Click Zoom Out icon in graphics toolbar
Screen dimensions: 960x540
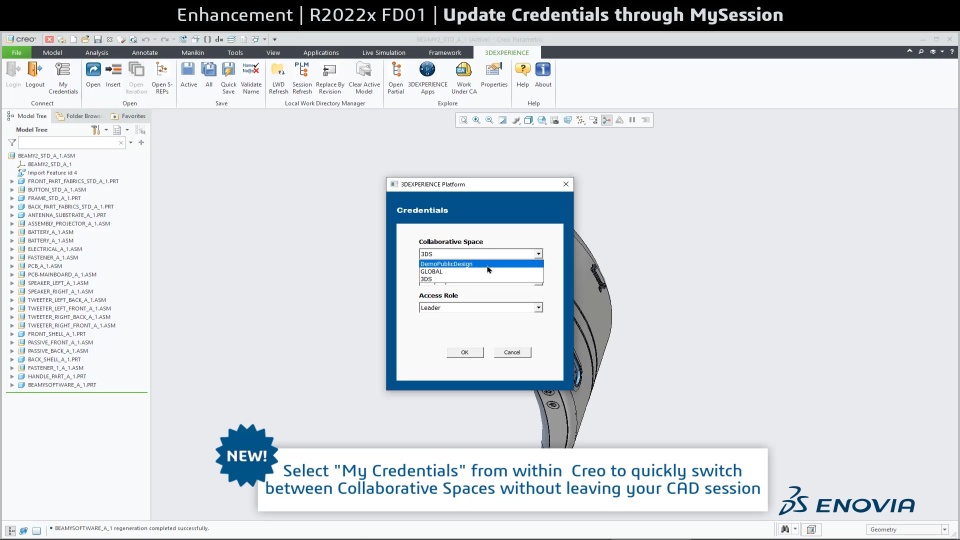point(489,120)
